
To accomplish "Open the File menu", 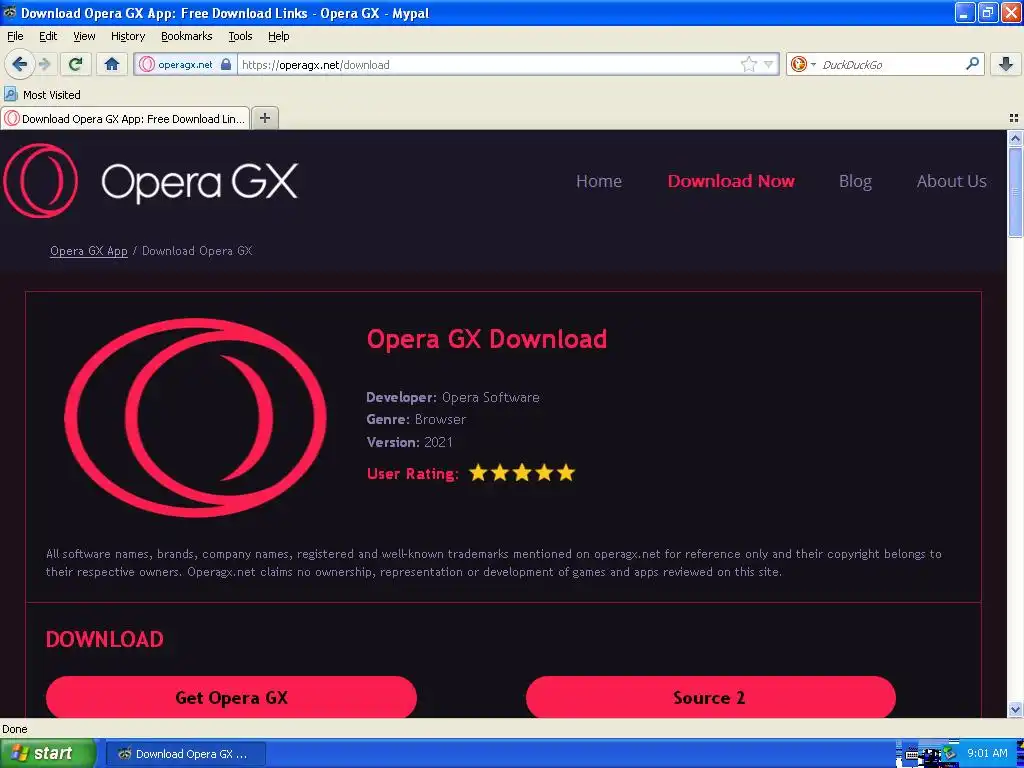I will pos(15,36).
